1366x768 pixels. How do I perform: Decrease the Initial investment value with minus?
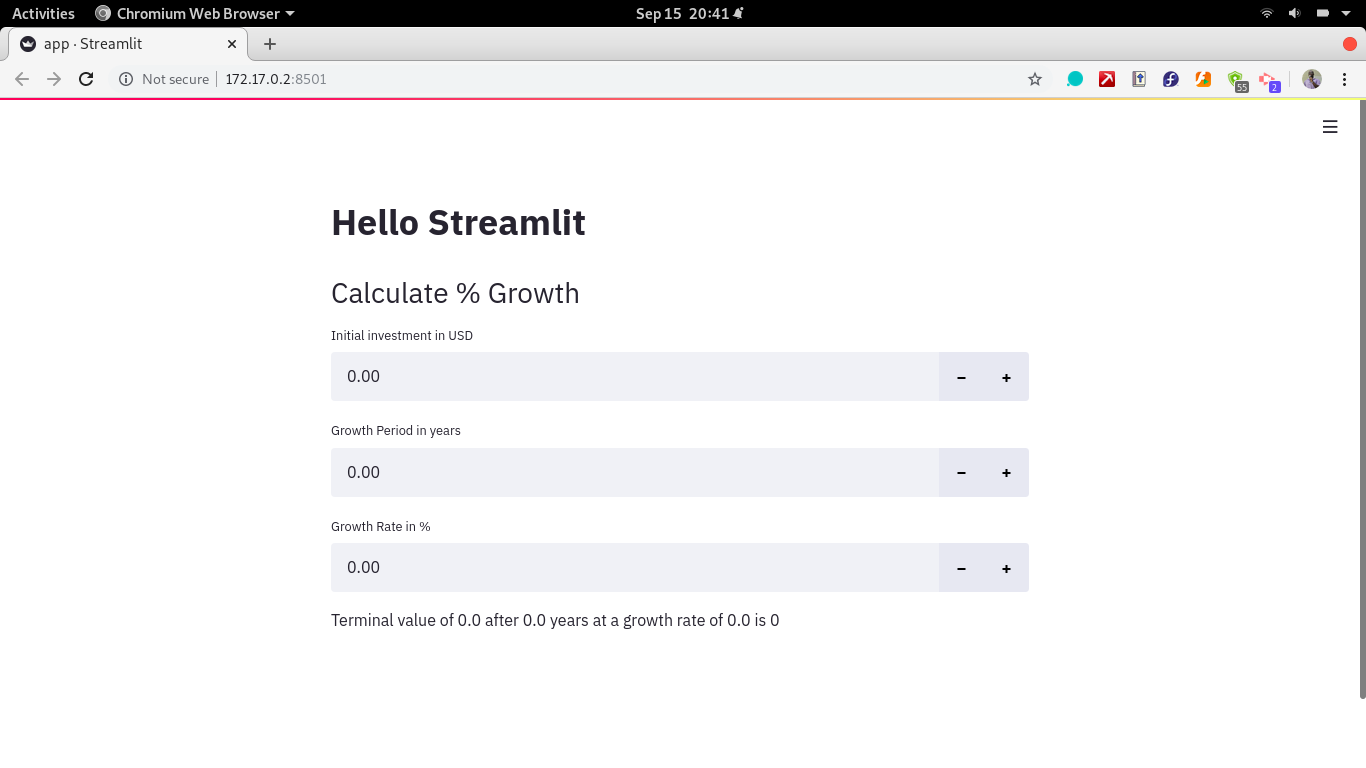tap(961, 377)
